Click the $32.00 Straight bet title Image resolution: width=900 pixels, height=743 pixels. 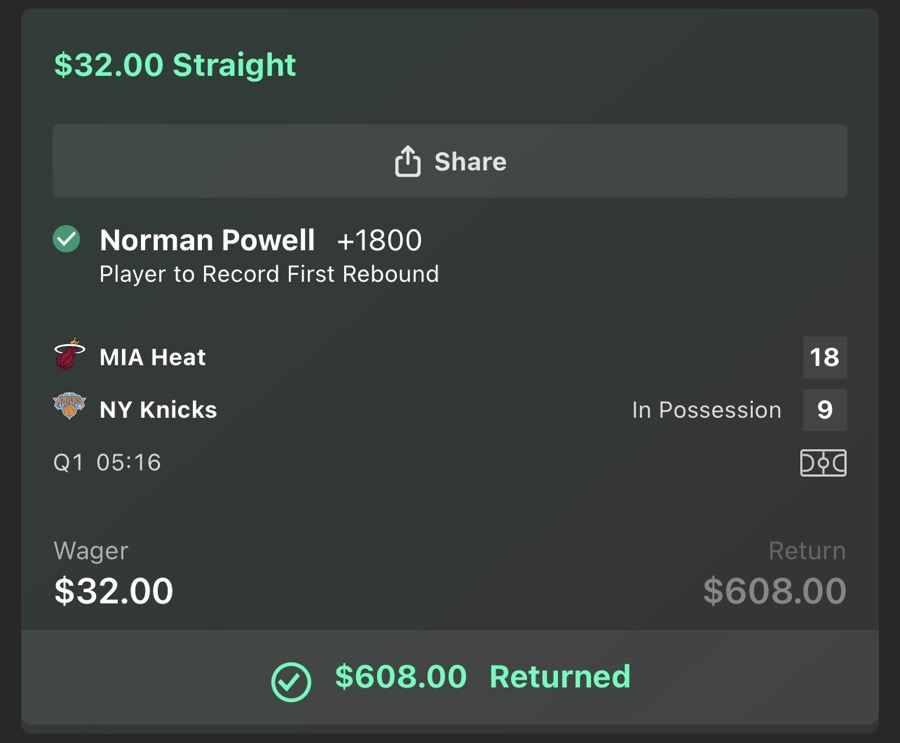173,64
